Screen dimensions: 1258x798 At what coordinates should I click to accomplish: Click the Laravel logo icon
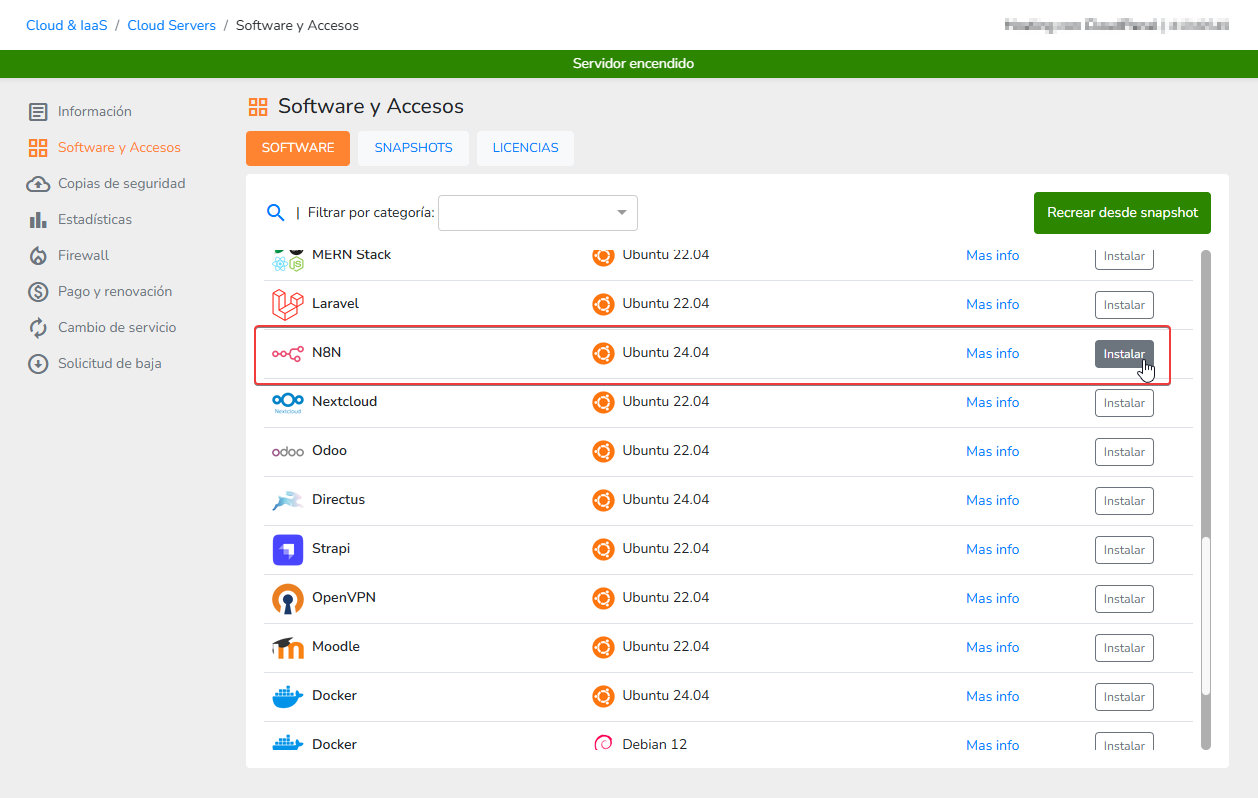click(x=288, y=304)
